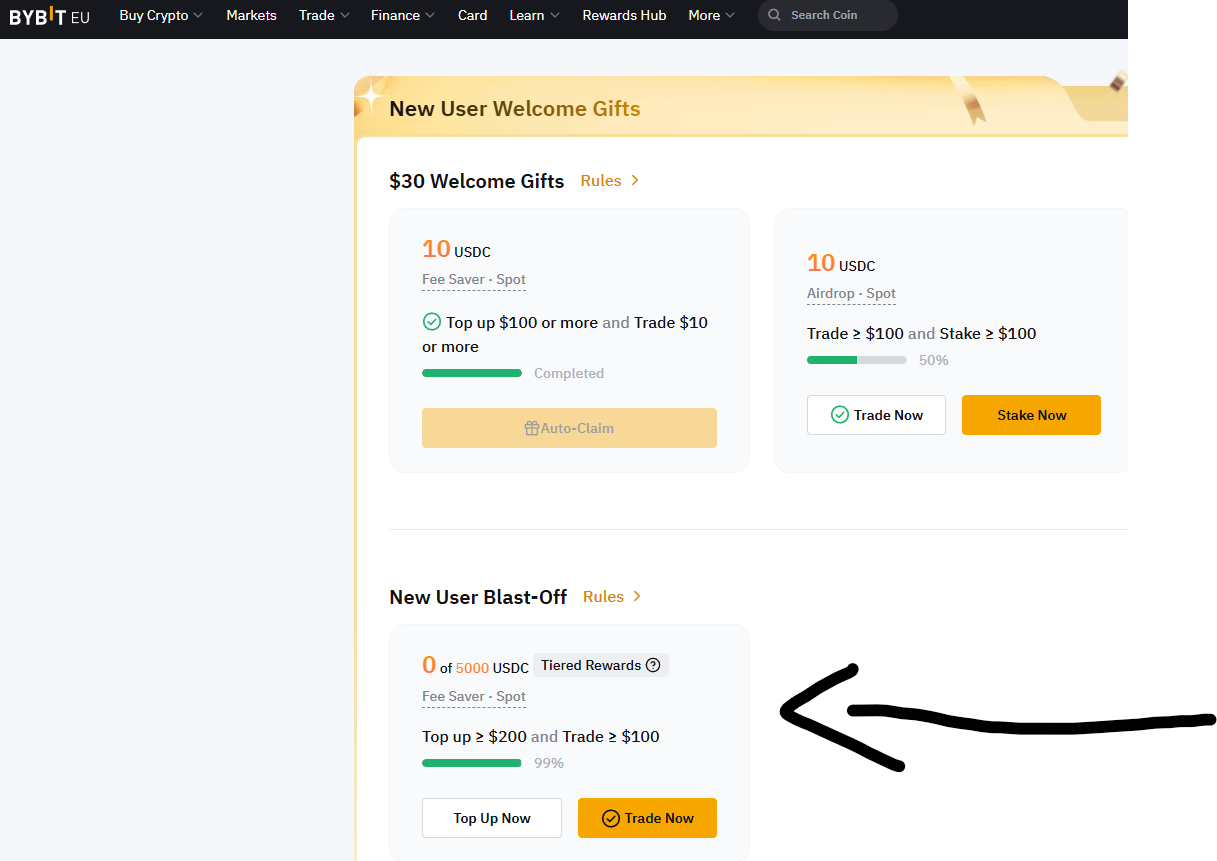Click the checkmark icon on orange Trade Now button
Viewport: 1217px width, 861px height.
[611, 818]
